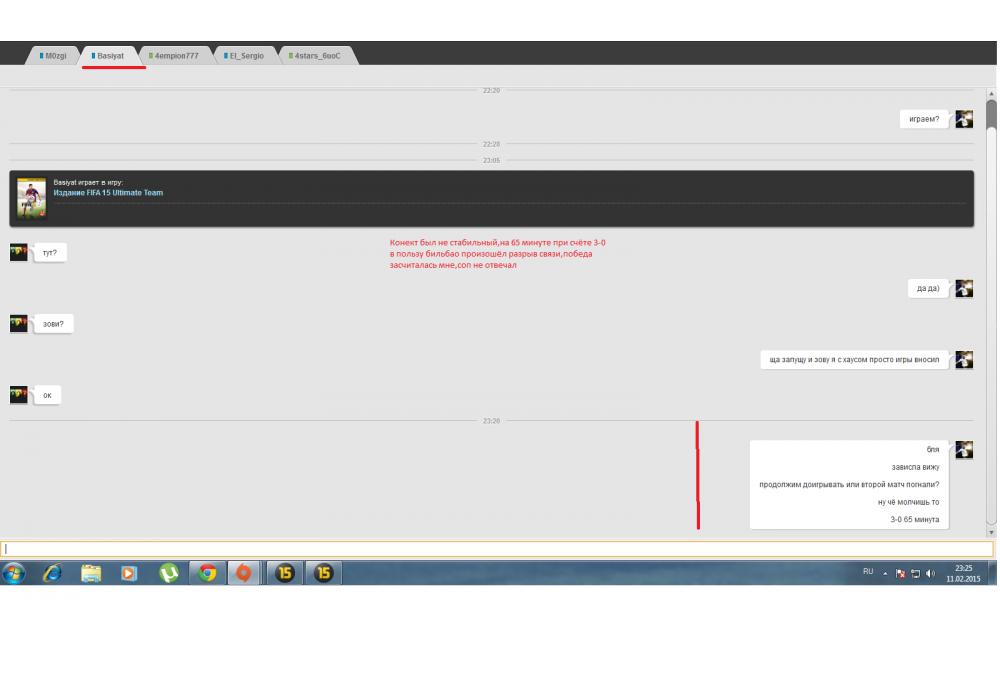Click the 'зови?' message bubble

(53, 324)
